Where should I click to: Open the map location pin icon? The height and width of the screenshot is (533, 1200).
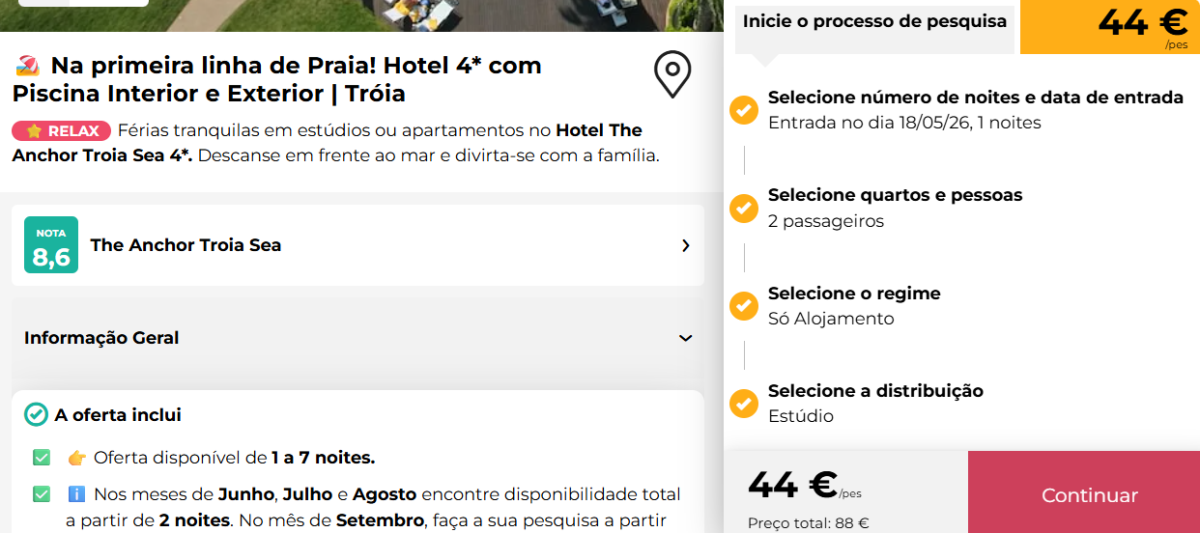click(x=672, y=75)
